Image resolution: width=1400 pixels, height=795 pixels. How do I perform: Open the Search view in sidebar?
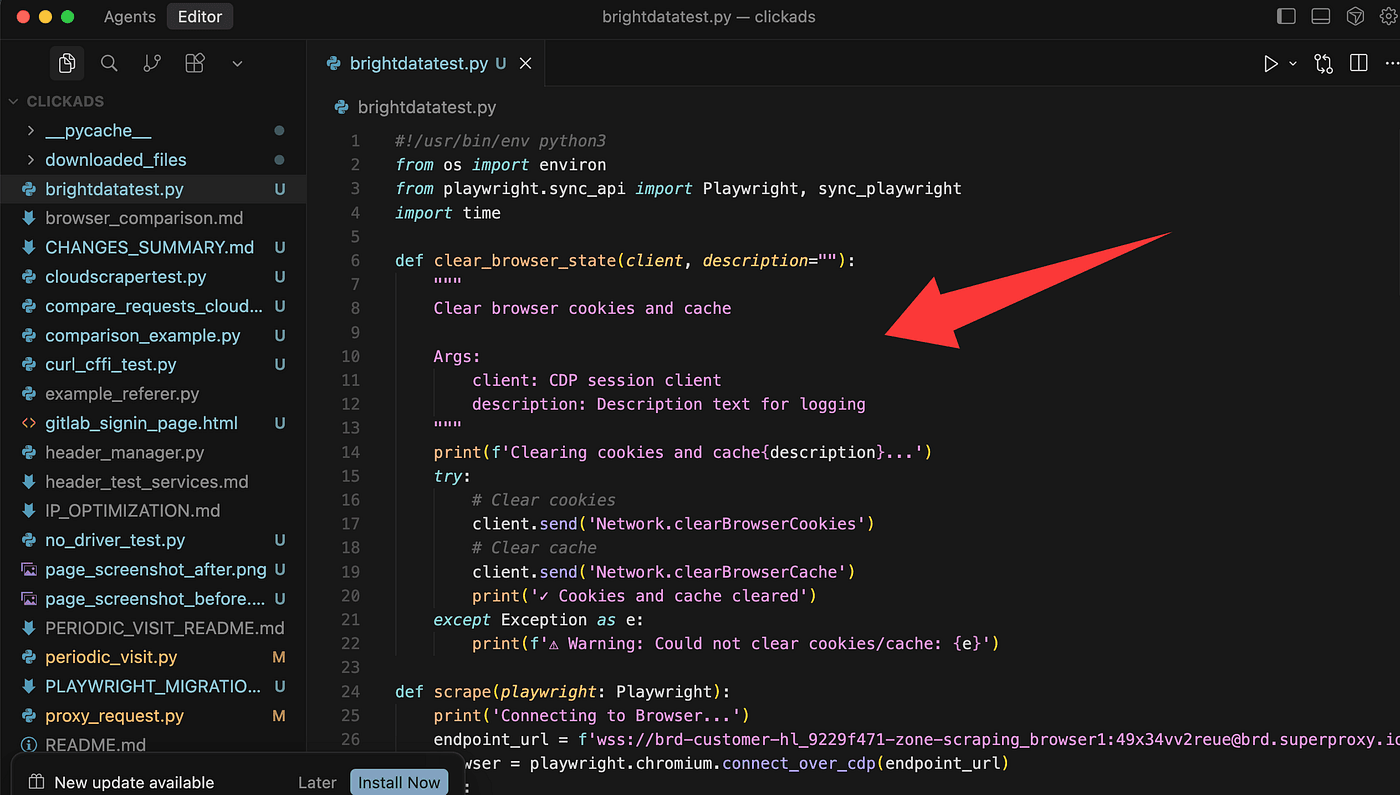[x=109, y=63]
